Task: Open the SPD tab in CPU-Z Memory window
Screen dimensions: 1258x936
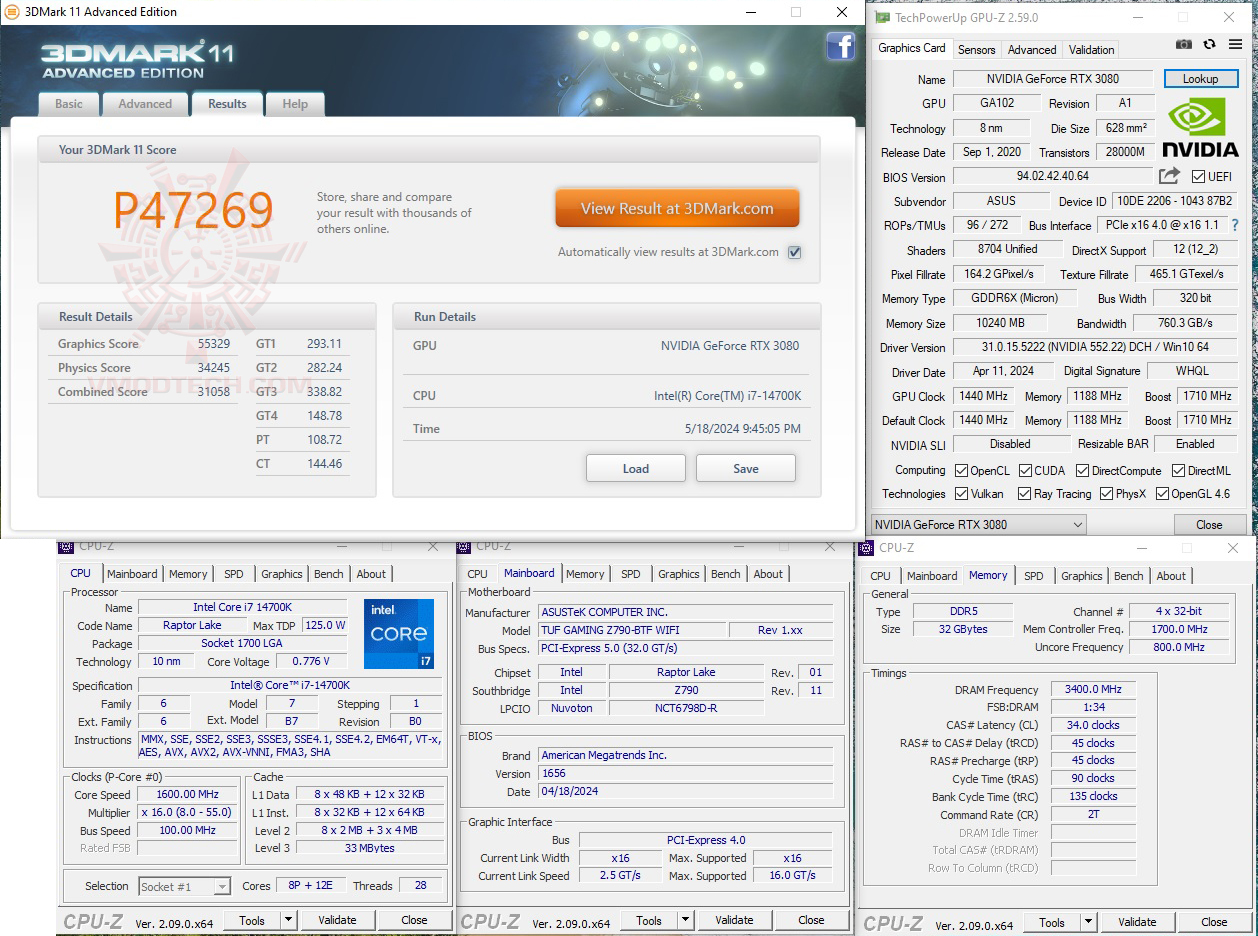Action: (x=1034, y=576)
